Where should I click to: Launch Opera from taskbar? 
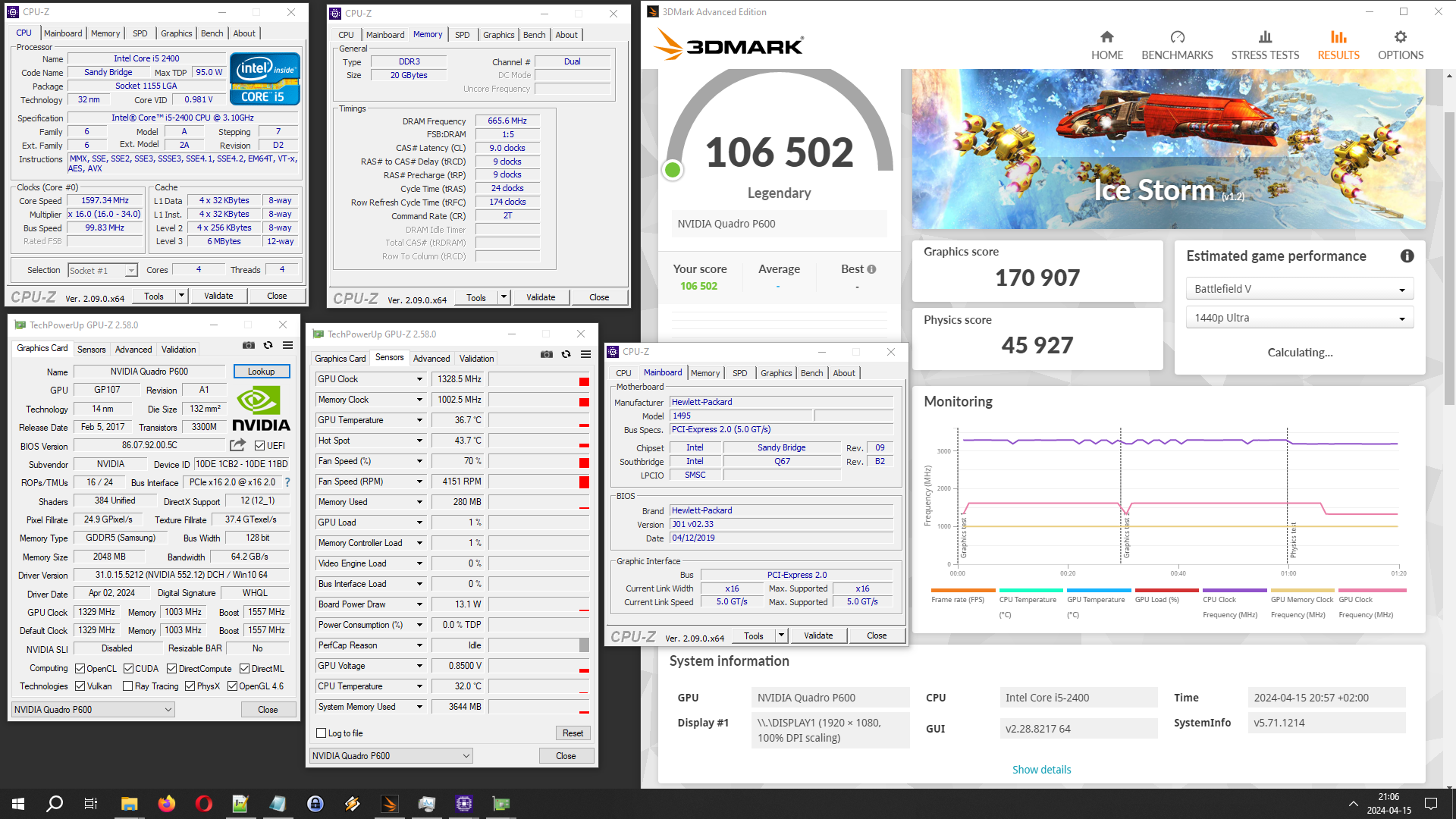(203, 804)
